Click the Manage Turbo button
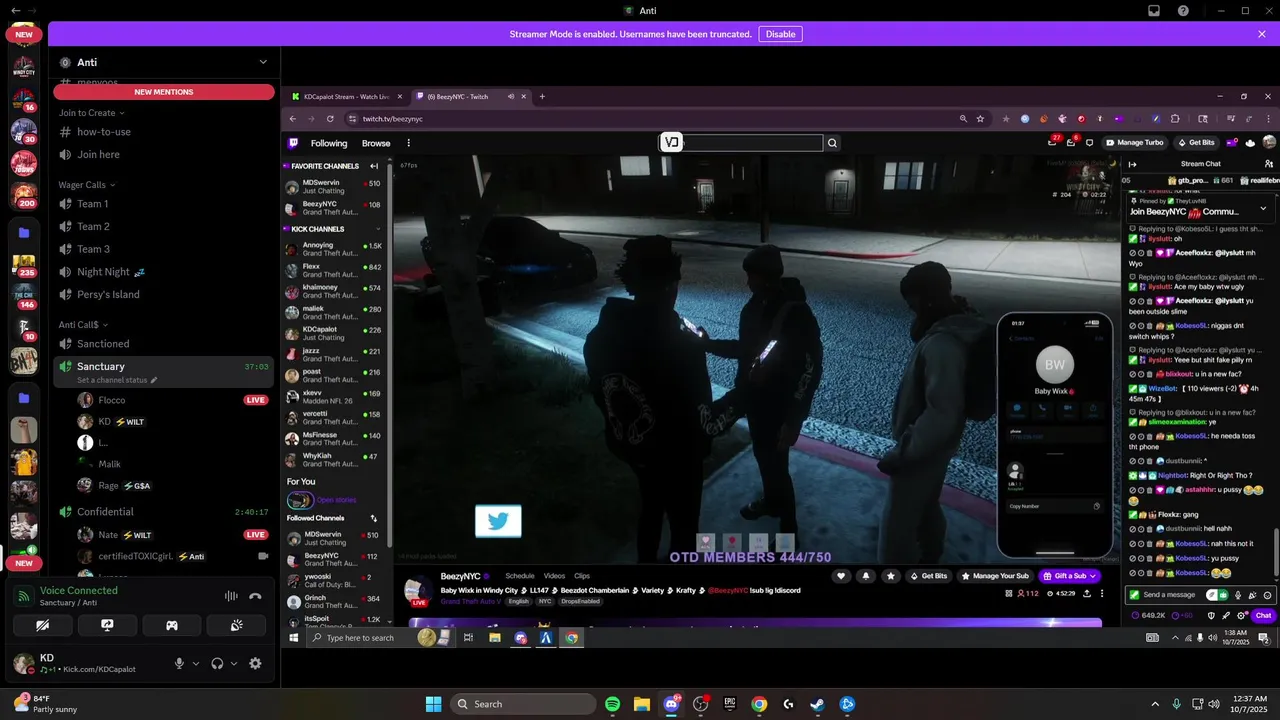Image resolution: width=1280 pixels, height=720 pixels. [1135, 143]
